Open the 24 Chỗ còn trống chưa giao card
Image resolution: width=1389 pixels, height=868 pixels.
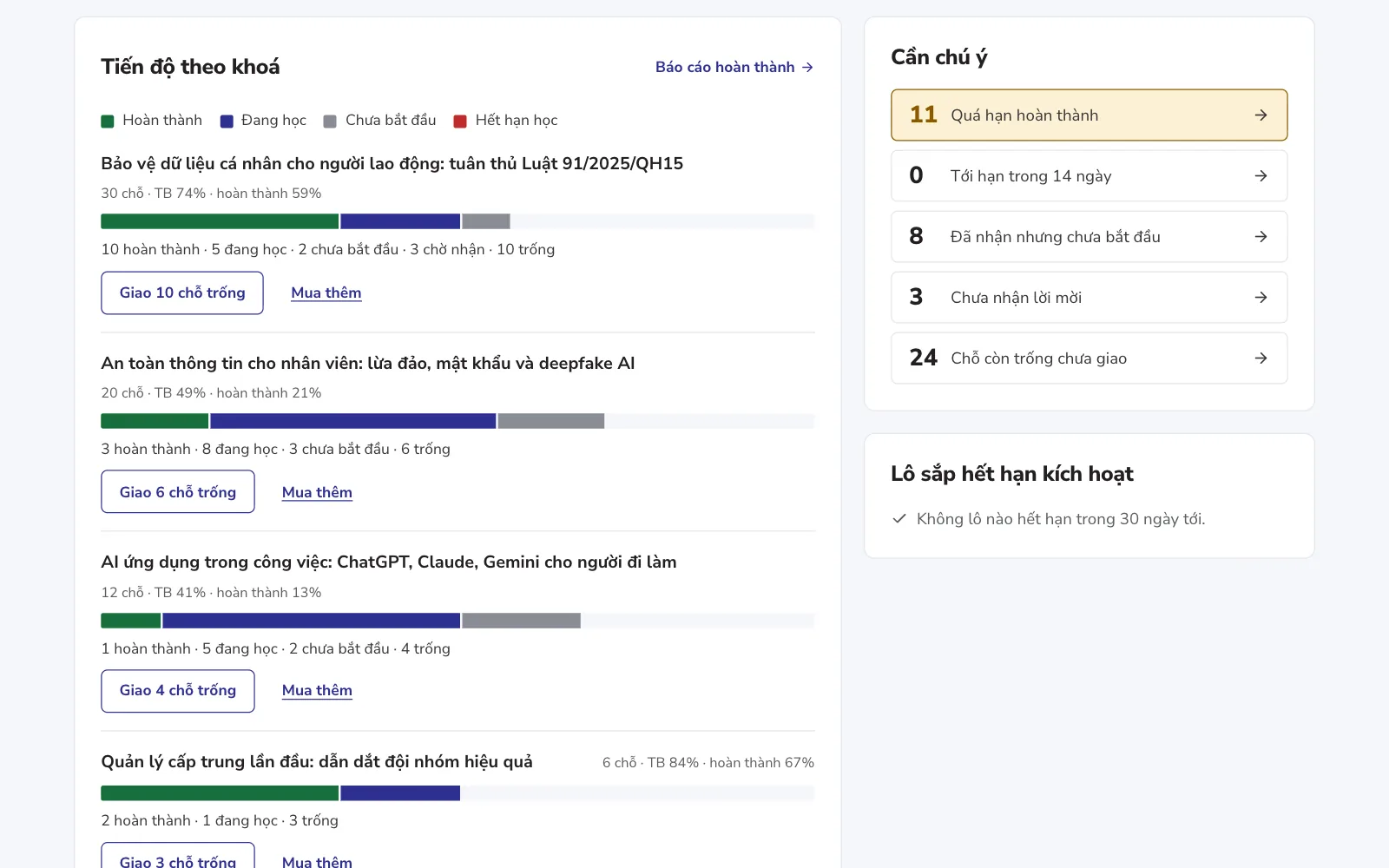coord(1089,358)
